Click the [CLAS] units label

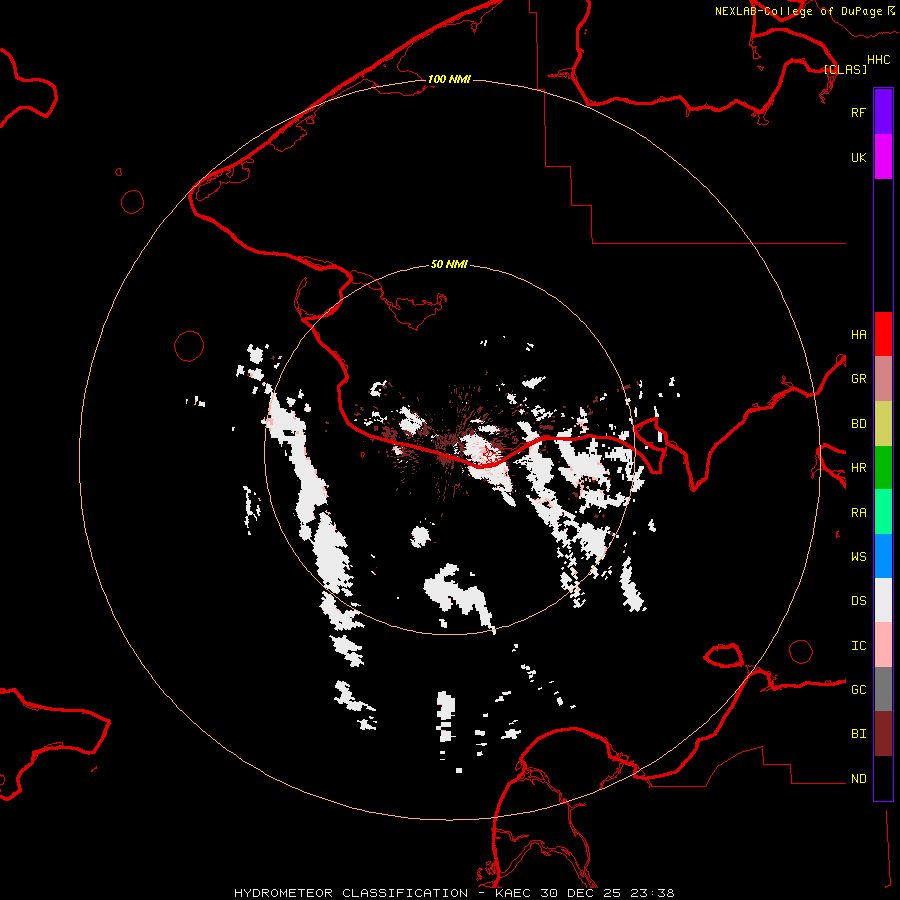(845, 69)
